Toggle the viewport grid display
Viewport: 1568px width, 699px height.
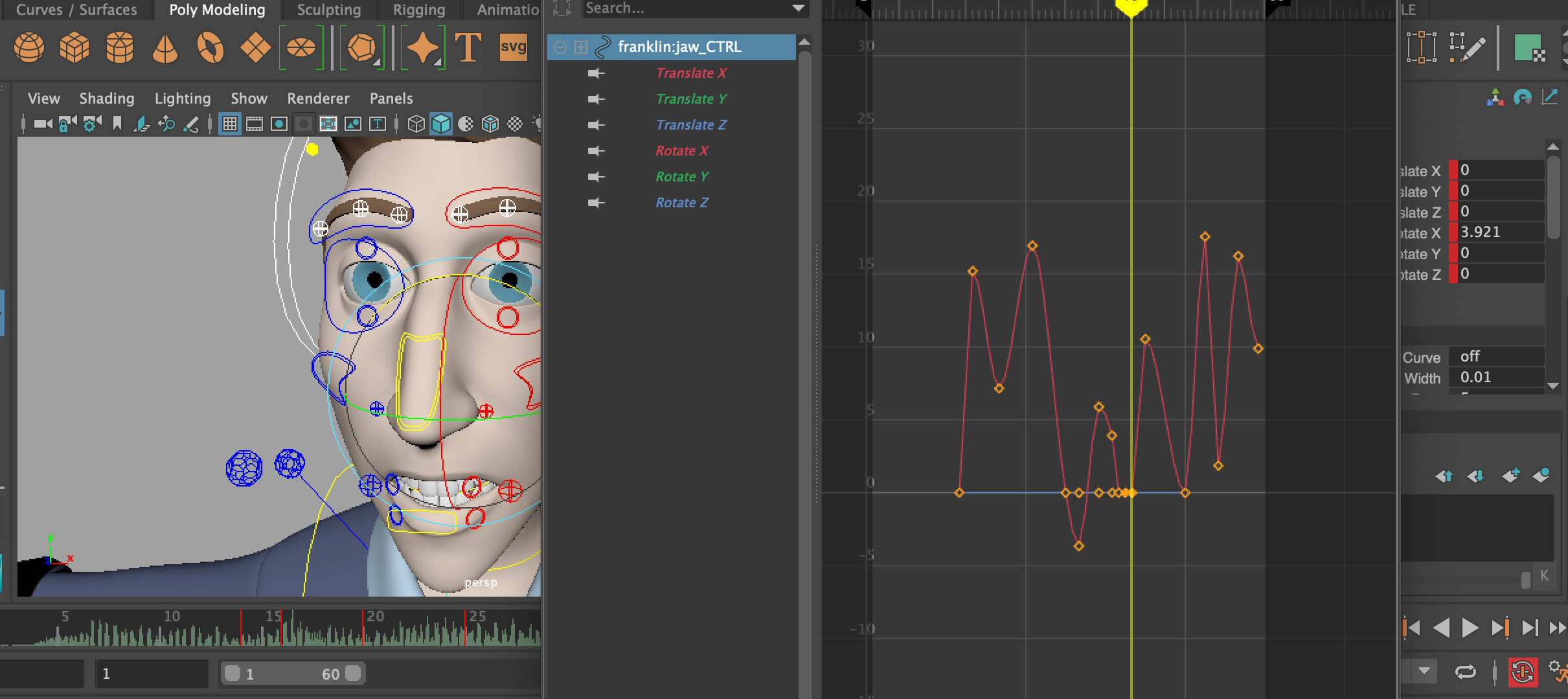pyautogui.click(x=230, y=124)
